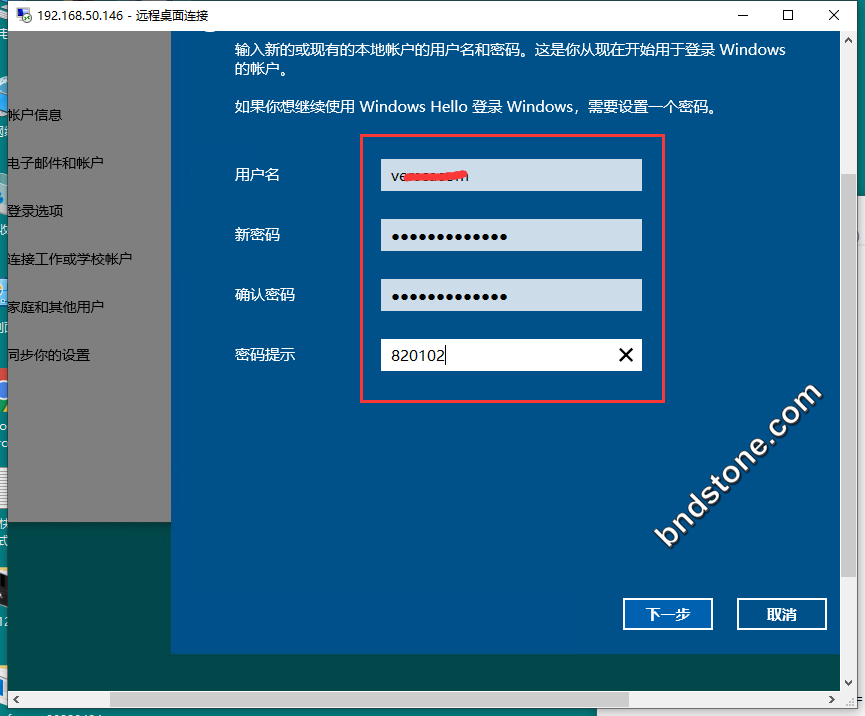Go to 登录选项 settings page

point(35,211)
